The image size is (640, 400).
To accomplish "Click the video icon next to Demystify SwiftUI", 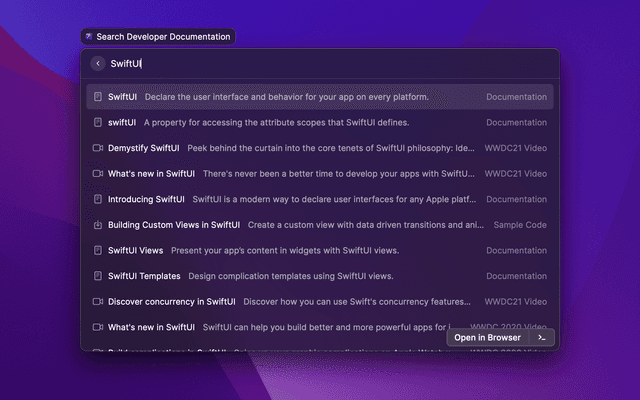I will point(98,148).
